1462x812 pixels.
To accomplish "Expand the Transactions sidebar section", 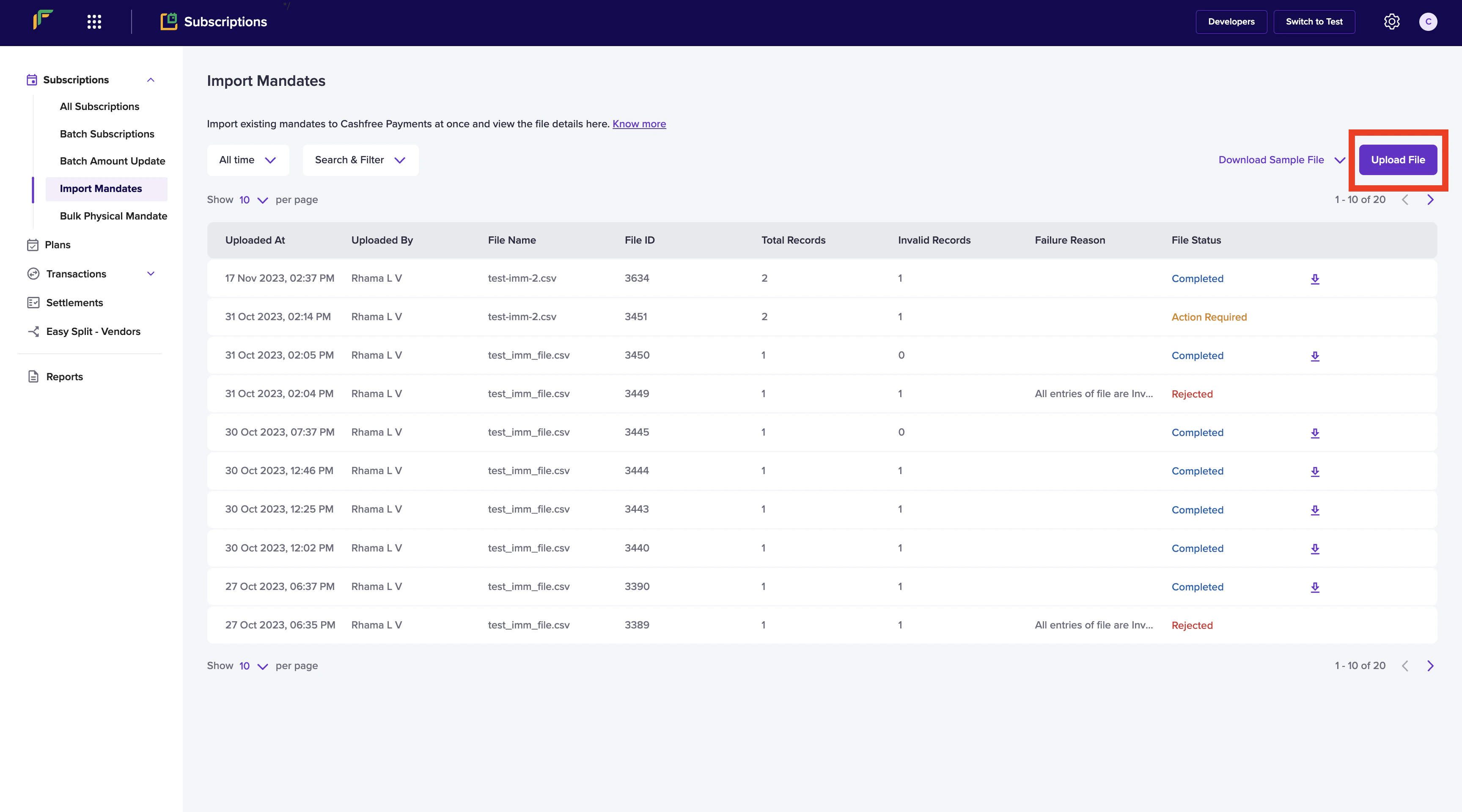I will click(151, 274).
